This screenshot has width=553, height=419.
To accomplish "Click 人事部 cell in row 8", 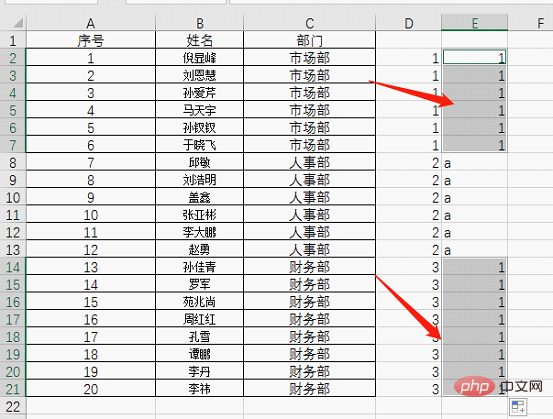I will tap(309, 163).
